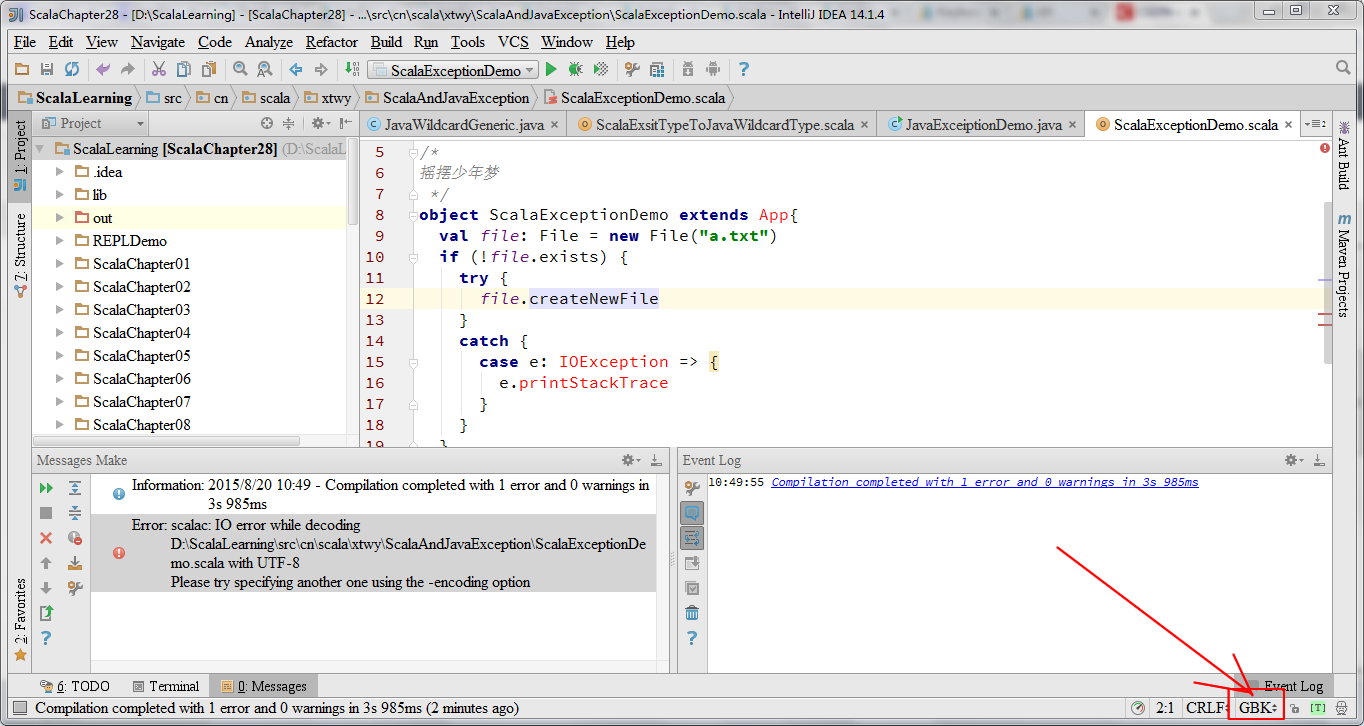Close the ScalaExceptionDemo.scala tab
Viewport: 1364px width, 726px height.
(1290, 125)
